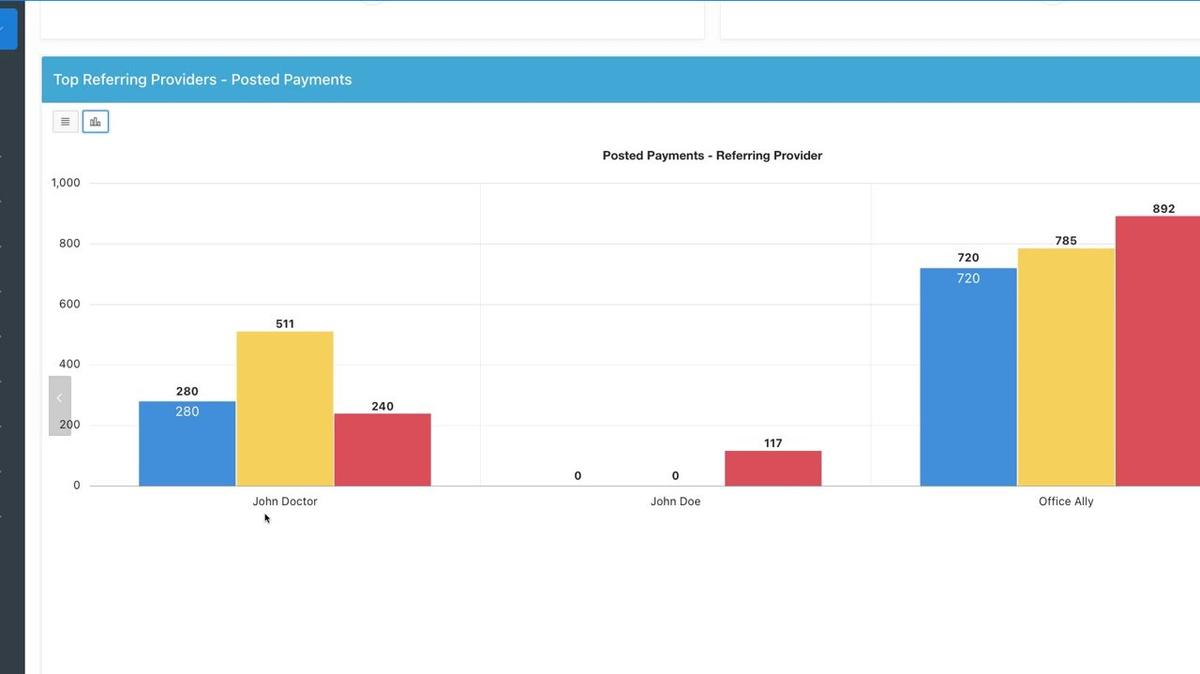1200x674 pixels.
Task: Click the 511 data label above yellow bar
Action: tap(285, 324)
